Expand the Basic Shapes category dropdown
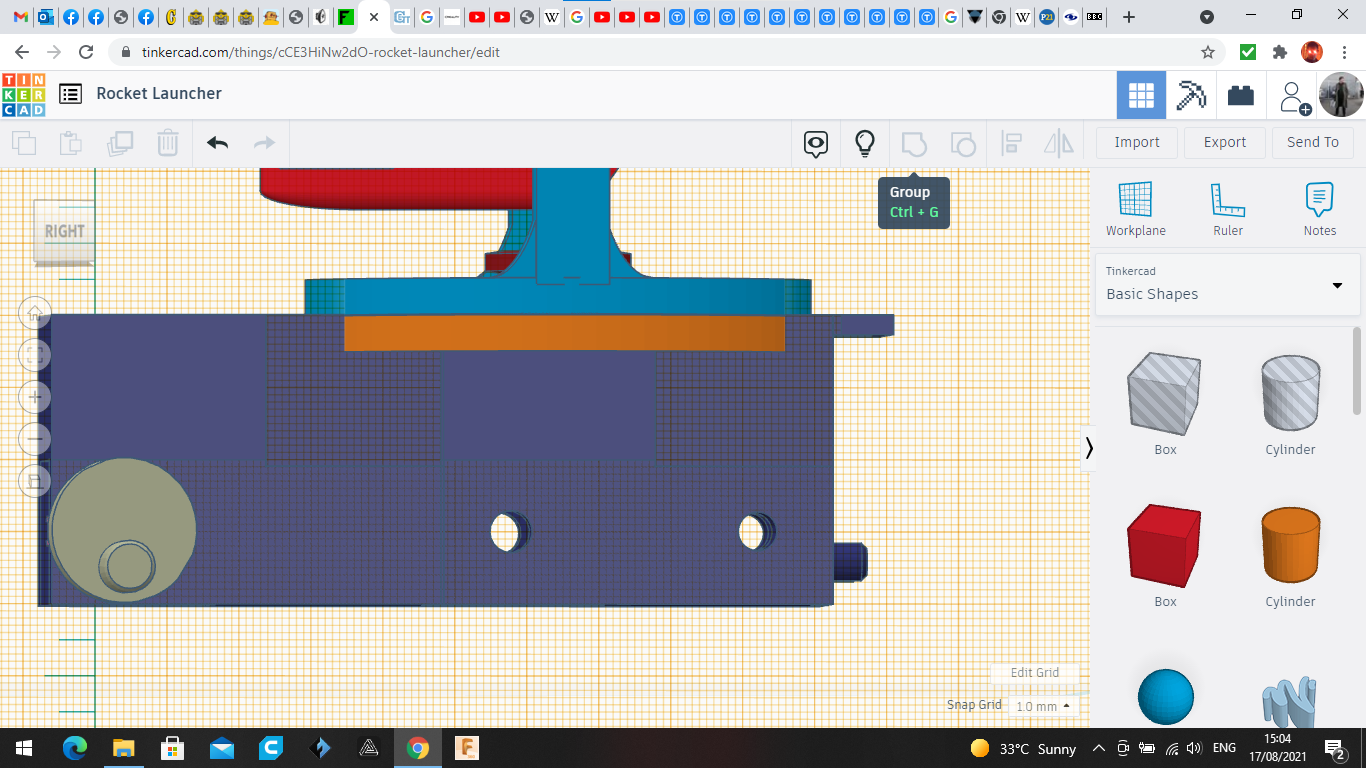The width and height of the screenshot is (1366, 768). click(1337, 286)
